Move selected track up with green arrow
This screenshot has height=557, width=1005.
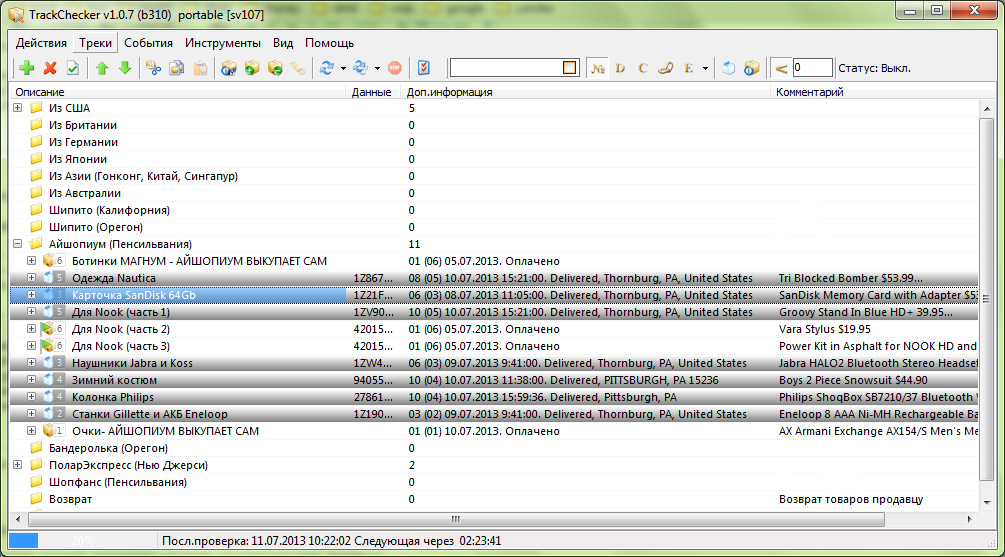pos(102,68)
